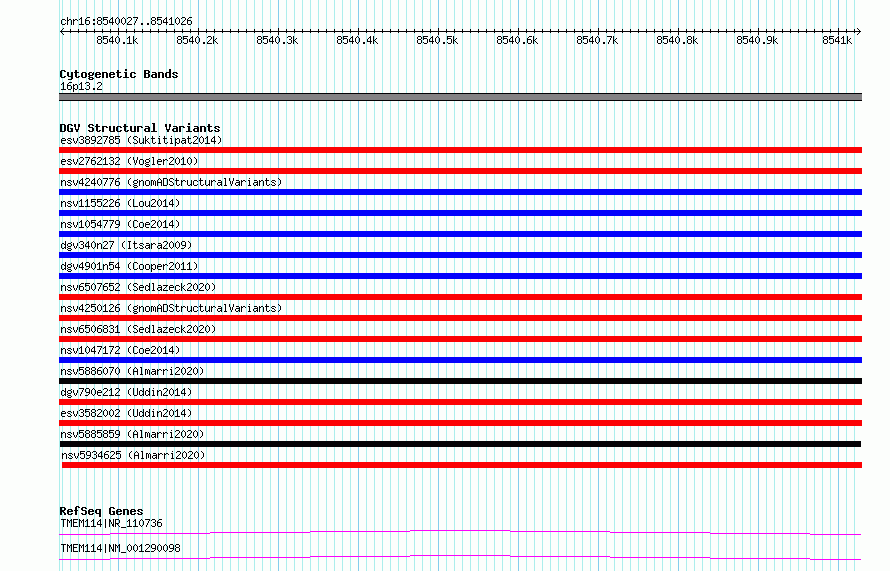This screenshot has width=890, height=571.
Task: Click the magenta intron line of NM_001290098
Action: pyautogui.click(x=460, y=556)
